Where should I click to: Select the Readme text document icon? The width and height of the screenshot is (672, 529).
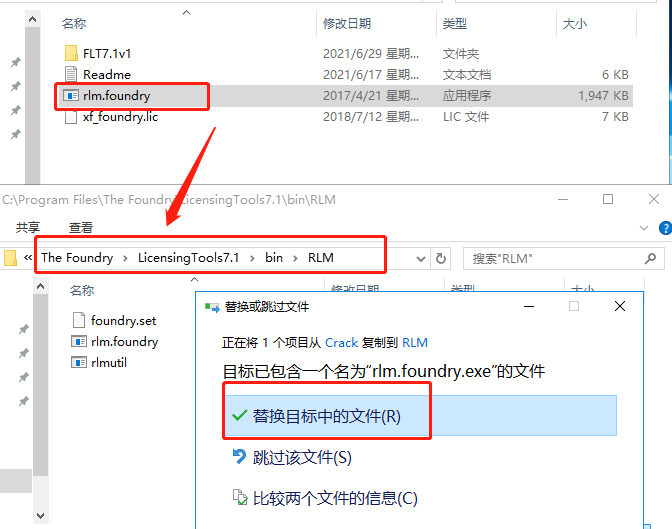pos(71,74)
